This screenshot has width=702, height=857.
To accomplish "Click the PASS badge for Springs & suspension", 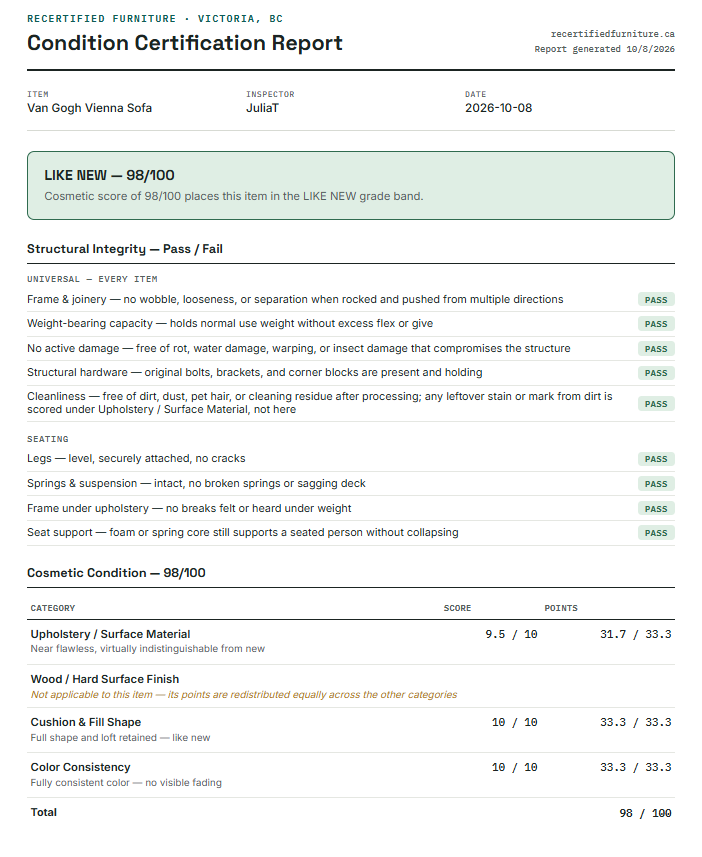I will click(656, 484).
